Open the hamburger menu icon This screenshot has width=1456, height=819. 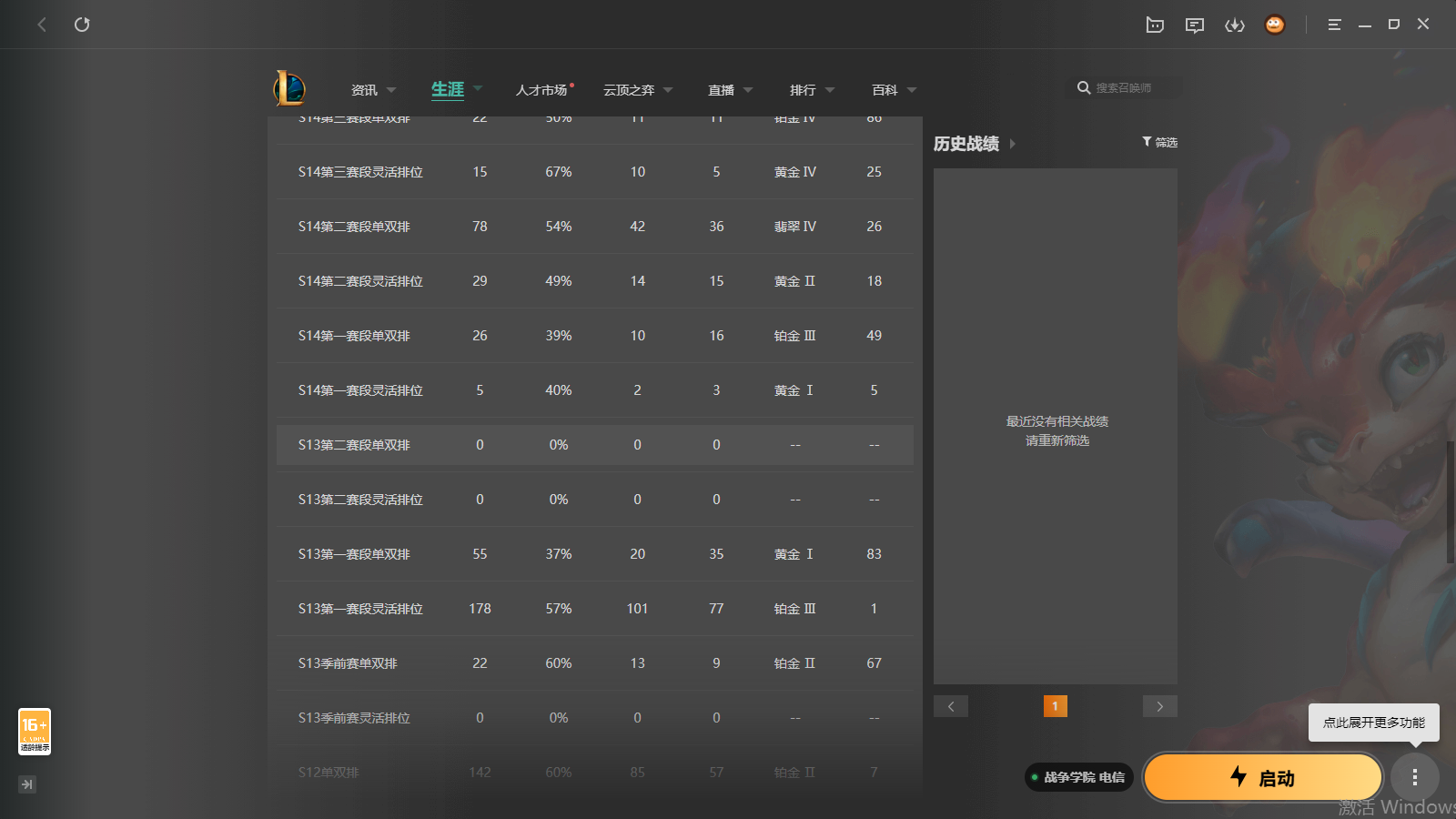tap(1334, 25)
